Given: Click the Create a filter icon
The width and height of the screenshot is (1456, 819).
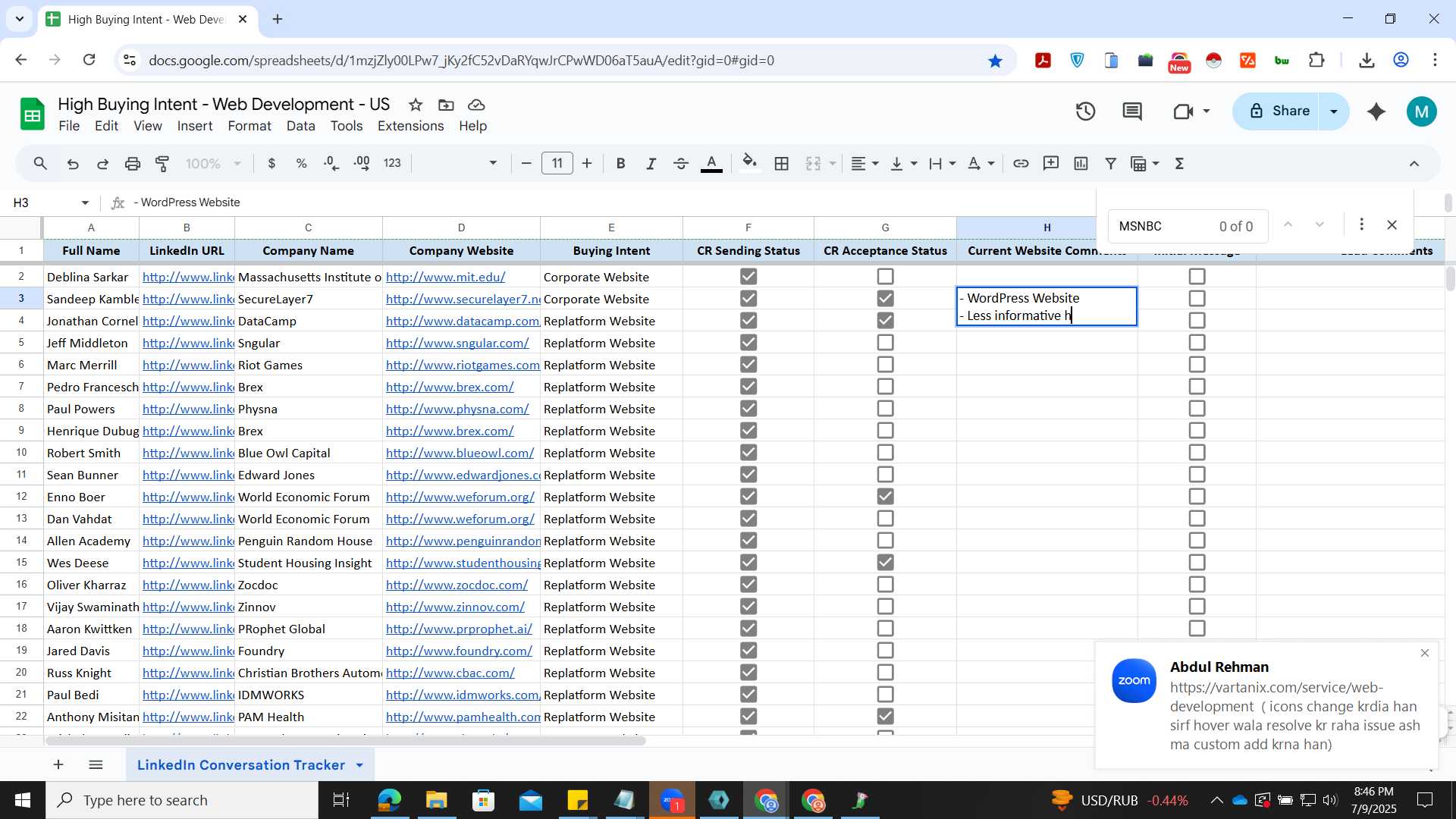Looking at the screenshot, I should 1111,164.
